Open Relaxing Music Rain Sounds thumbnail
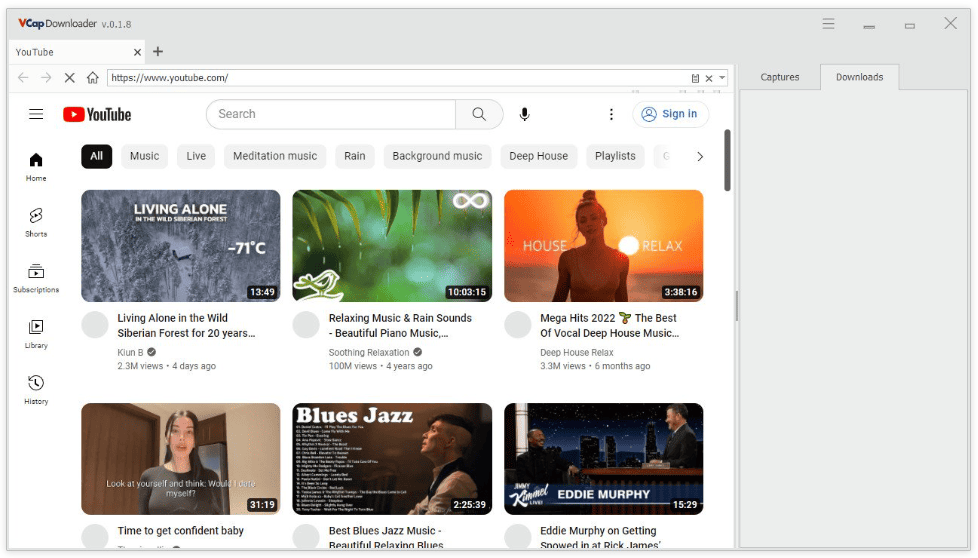Image resolution: width=978 pixels, height=558 pixels. [392, 246]
